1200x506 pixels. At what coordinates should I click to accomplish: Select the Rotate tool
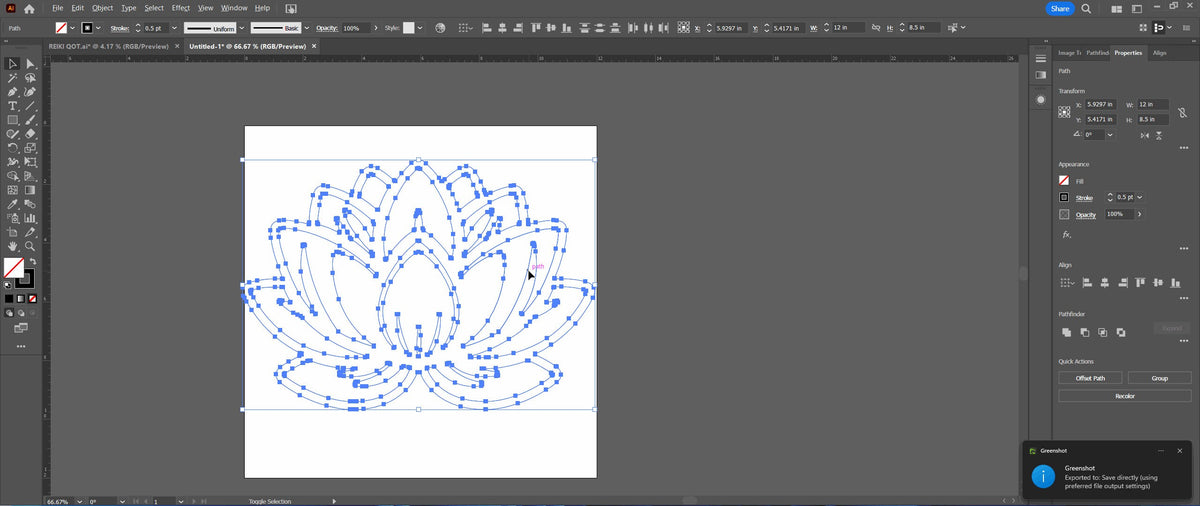click(x=13, y=148)
